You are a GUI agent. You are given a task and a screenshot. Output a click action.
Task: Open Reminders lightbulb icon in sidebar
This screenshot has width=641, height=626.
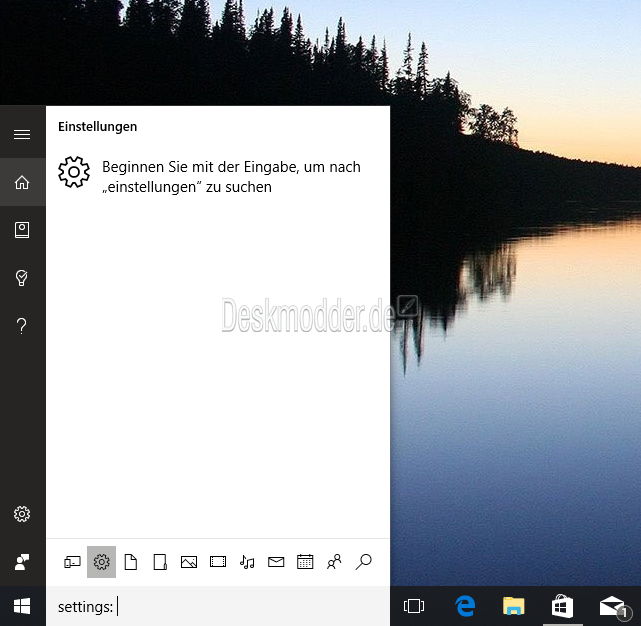click(x=22, y=278)
